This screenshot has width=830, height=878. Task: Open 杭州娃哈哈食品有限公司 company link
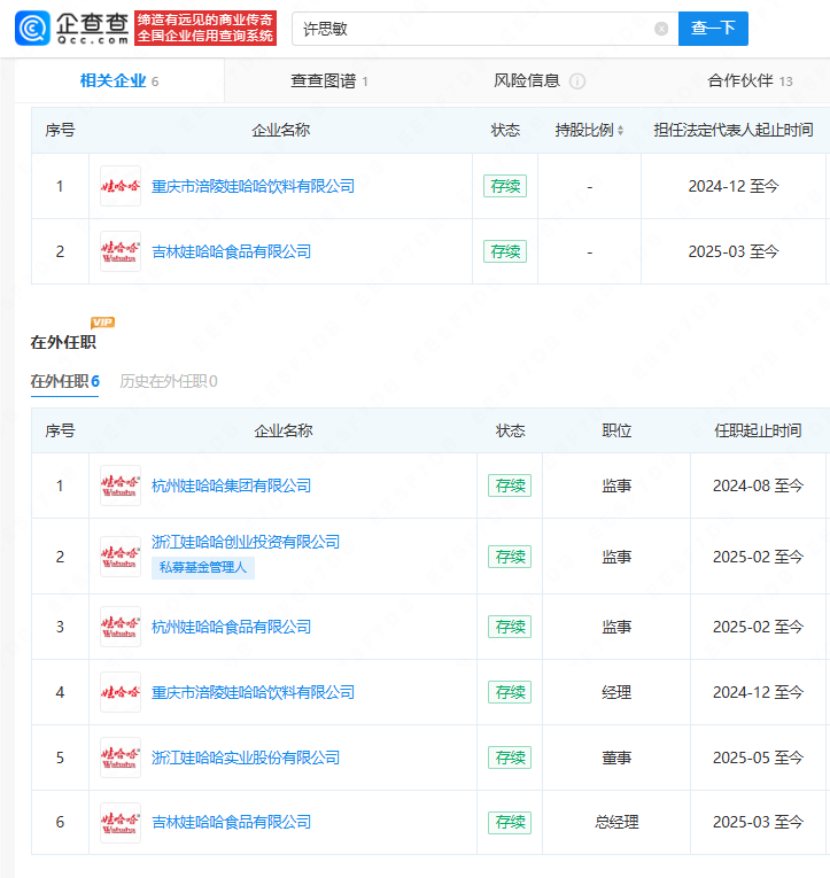click(231, 627)
